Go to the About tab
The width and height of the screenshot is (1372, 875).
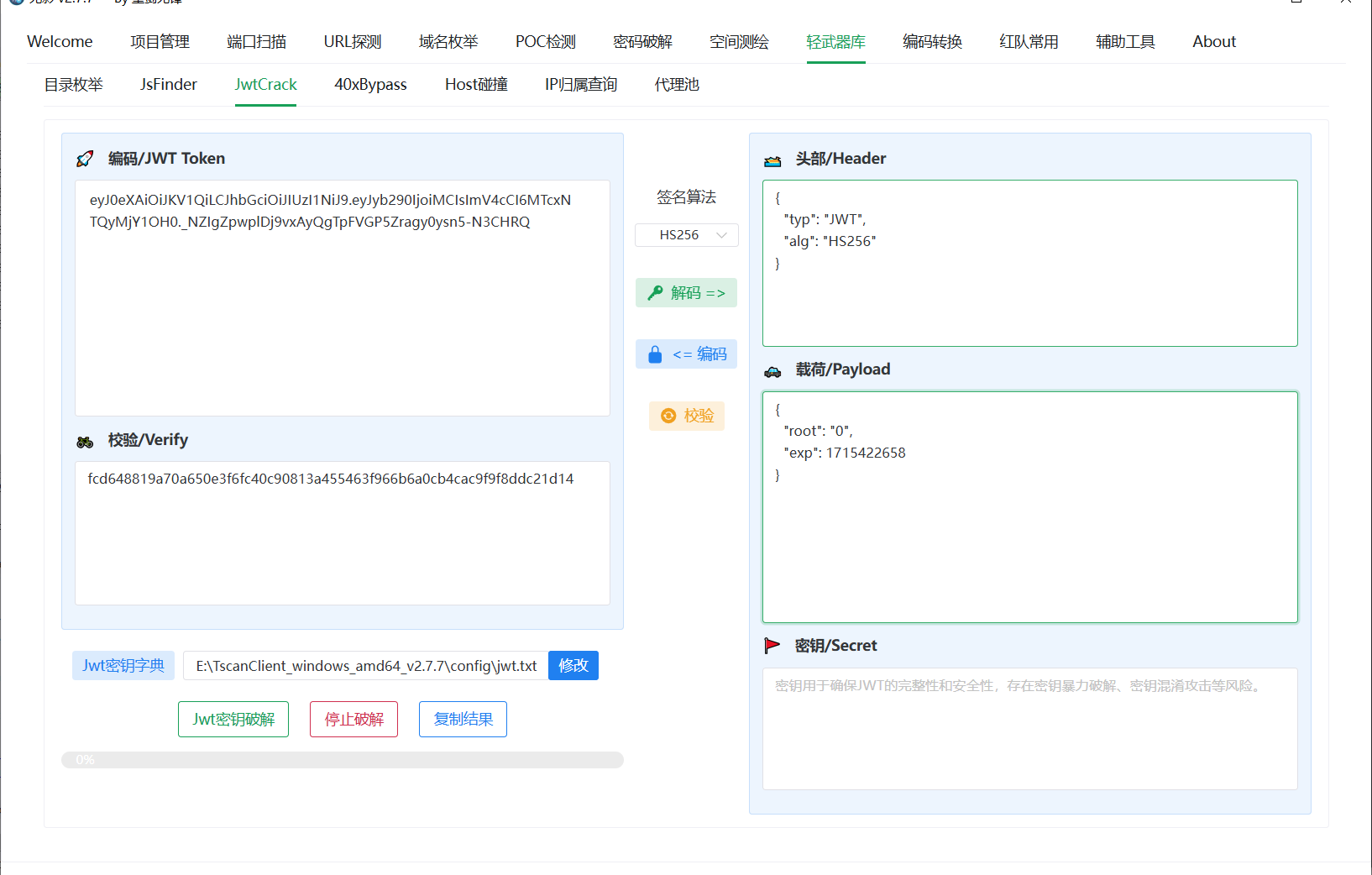[x=1214, y=41]
